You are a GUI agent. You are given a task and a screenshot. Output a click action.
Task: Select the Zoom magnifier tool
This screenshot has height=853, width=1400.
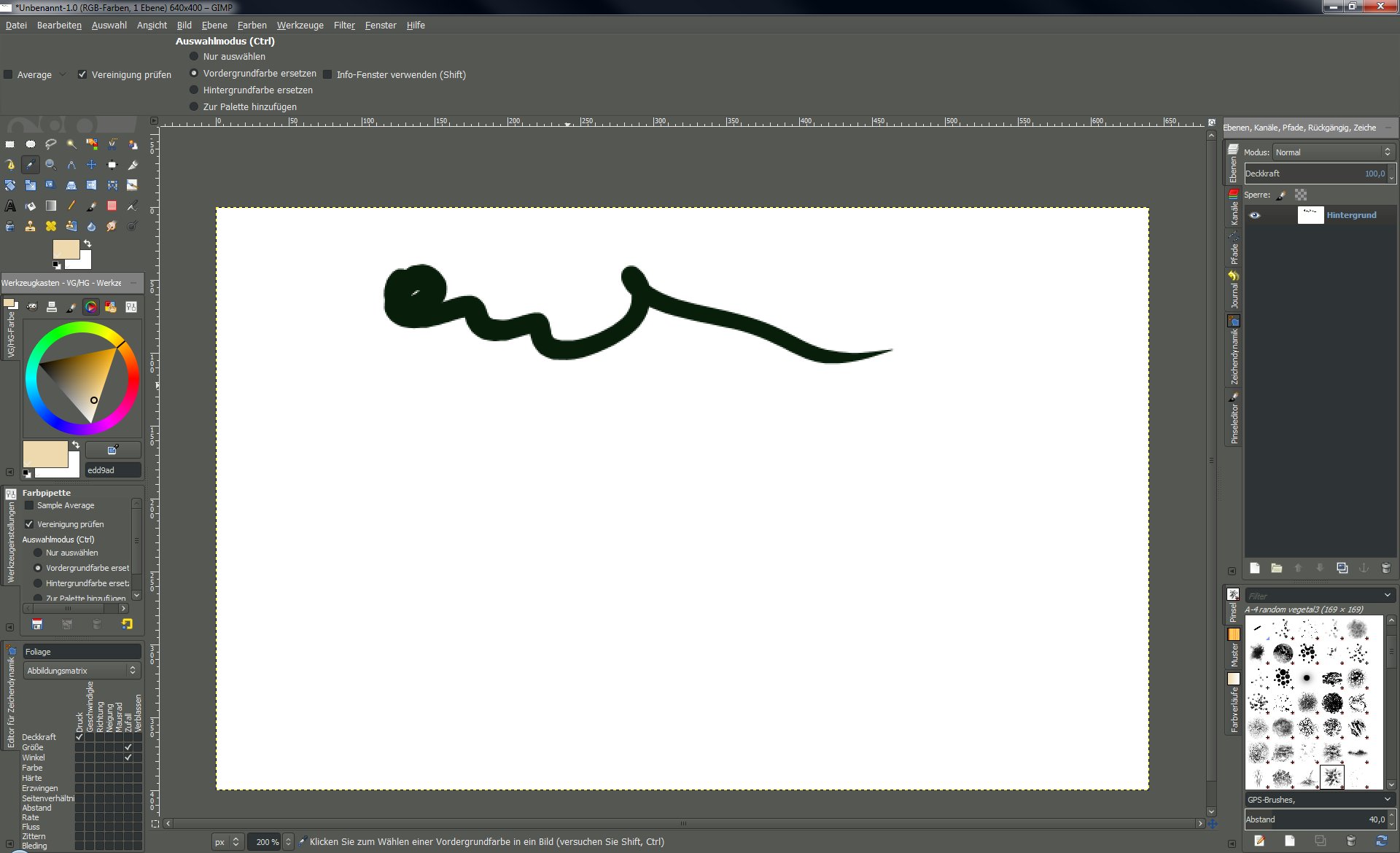pos(51,165)
